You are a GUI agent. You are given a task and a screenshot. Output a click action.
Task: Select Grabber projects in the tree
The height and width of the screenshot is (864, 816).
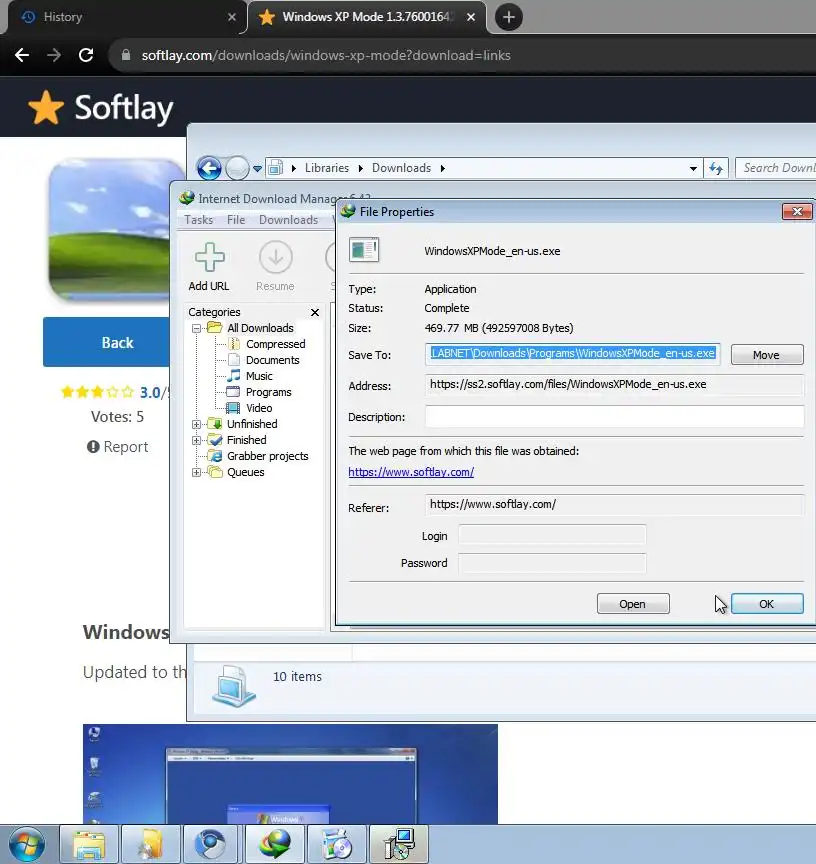pyautogui.click(x=267, y=456)
